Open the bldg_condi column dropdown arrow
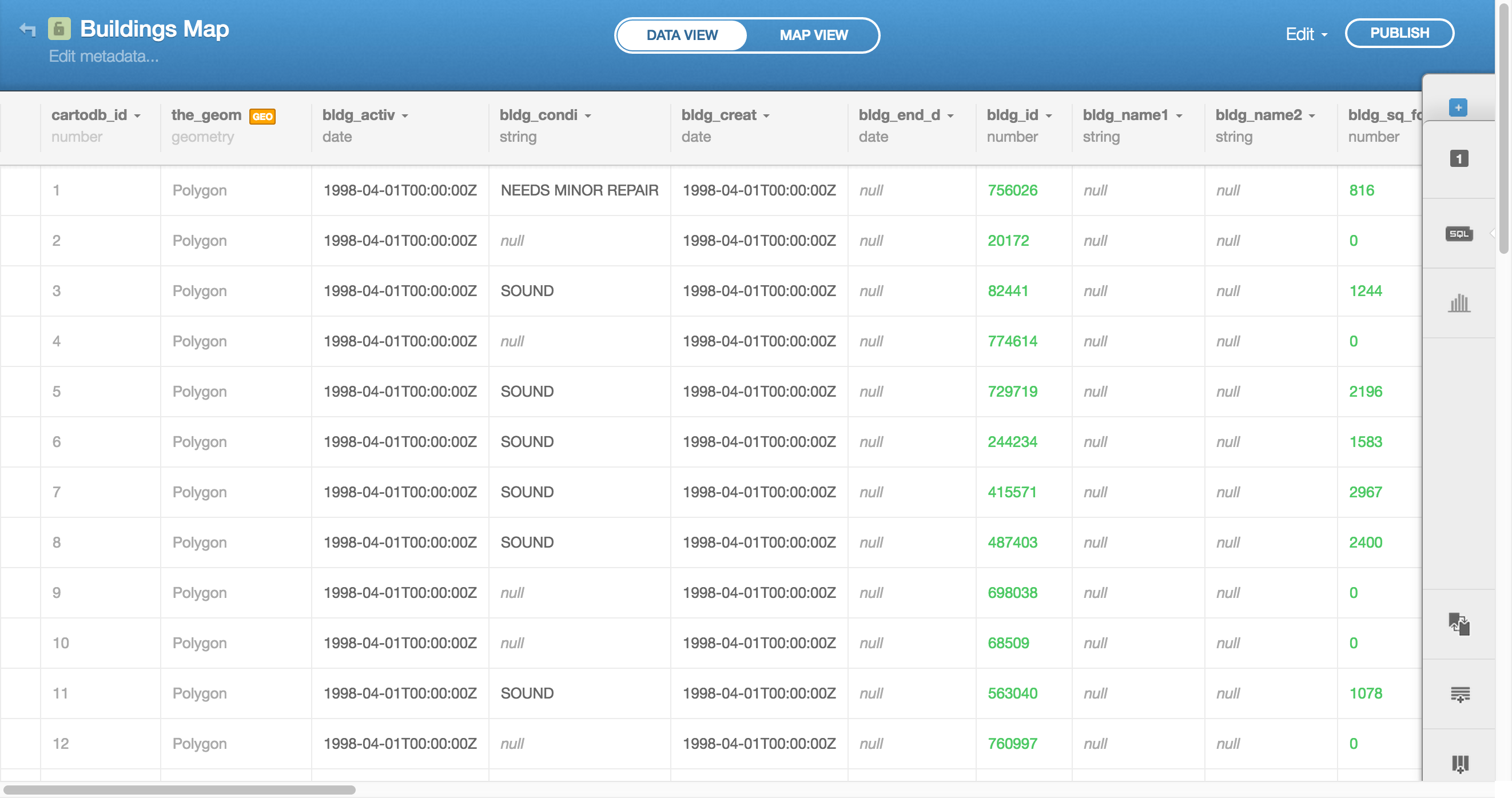 point(588,116)
